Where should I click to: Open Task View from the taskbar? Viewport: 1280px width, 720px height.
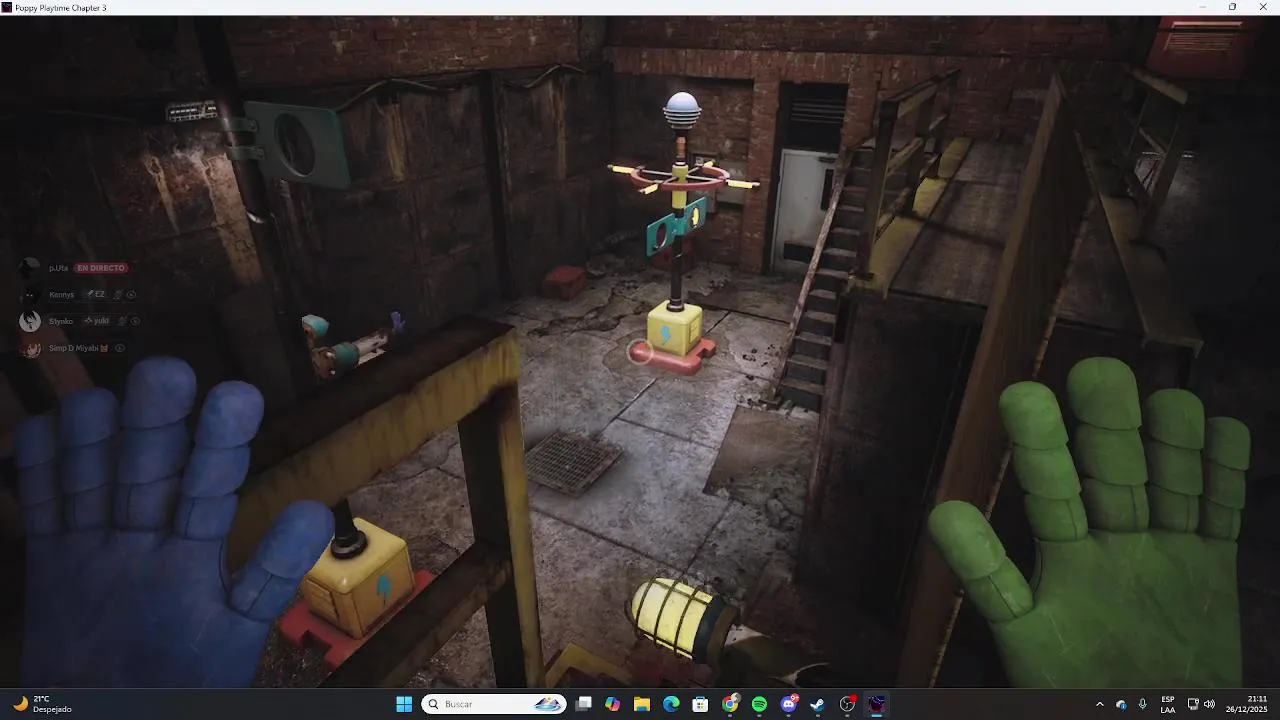click(584, 704)
